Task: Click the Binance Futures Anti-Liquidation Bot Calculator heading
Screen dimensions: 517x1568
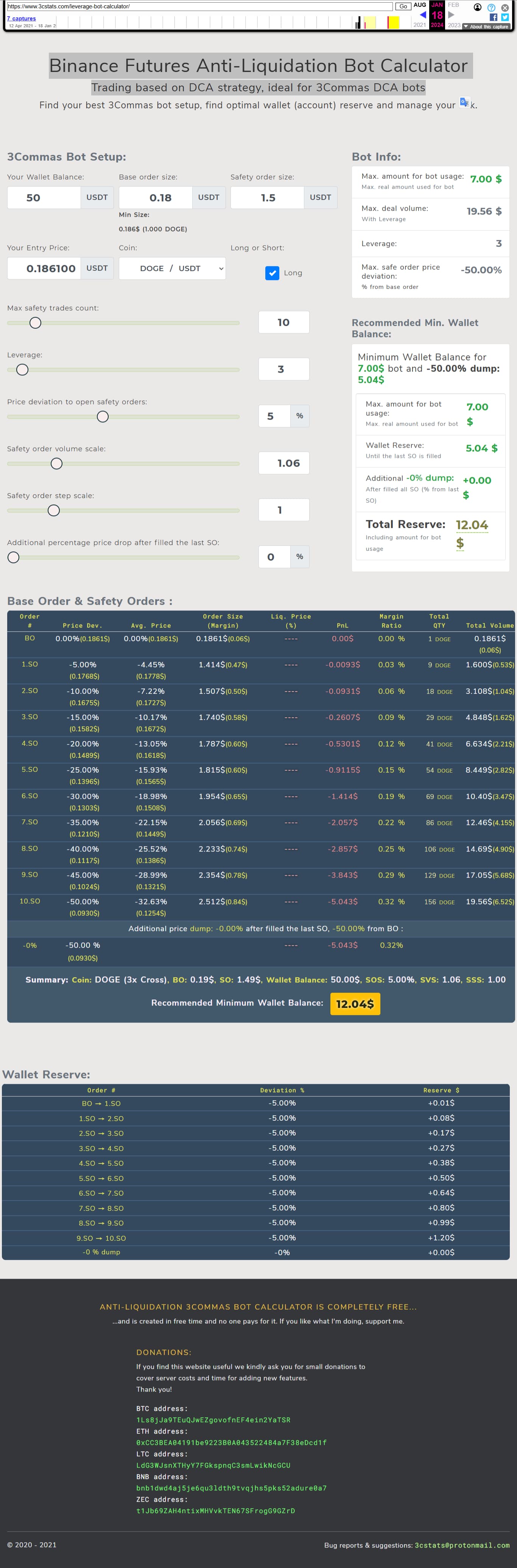Action: (258, 65)
